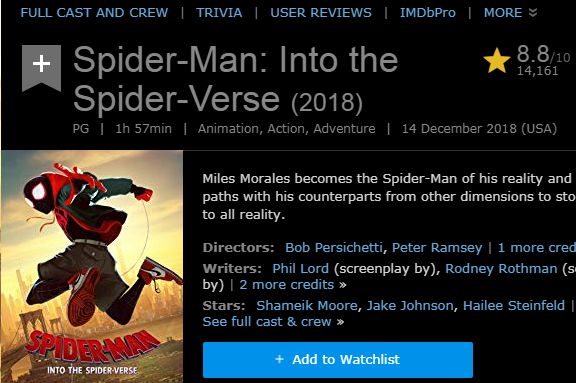Click the gold star rating icon
576x383 pixels.
[x=497, y=61]
